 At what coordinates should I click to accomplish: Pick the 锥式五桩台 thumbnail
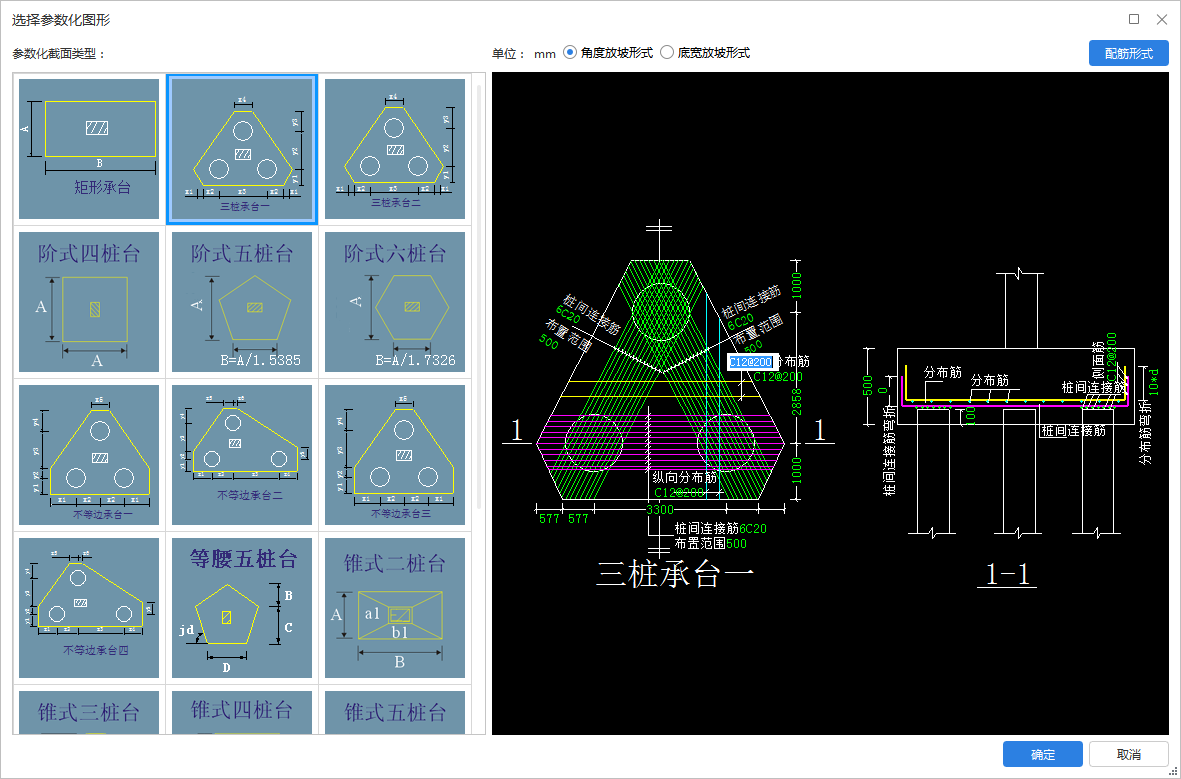(x=395, y=712)
